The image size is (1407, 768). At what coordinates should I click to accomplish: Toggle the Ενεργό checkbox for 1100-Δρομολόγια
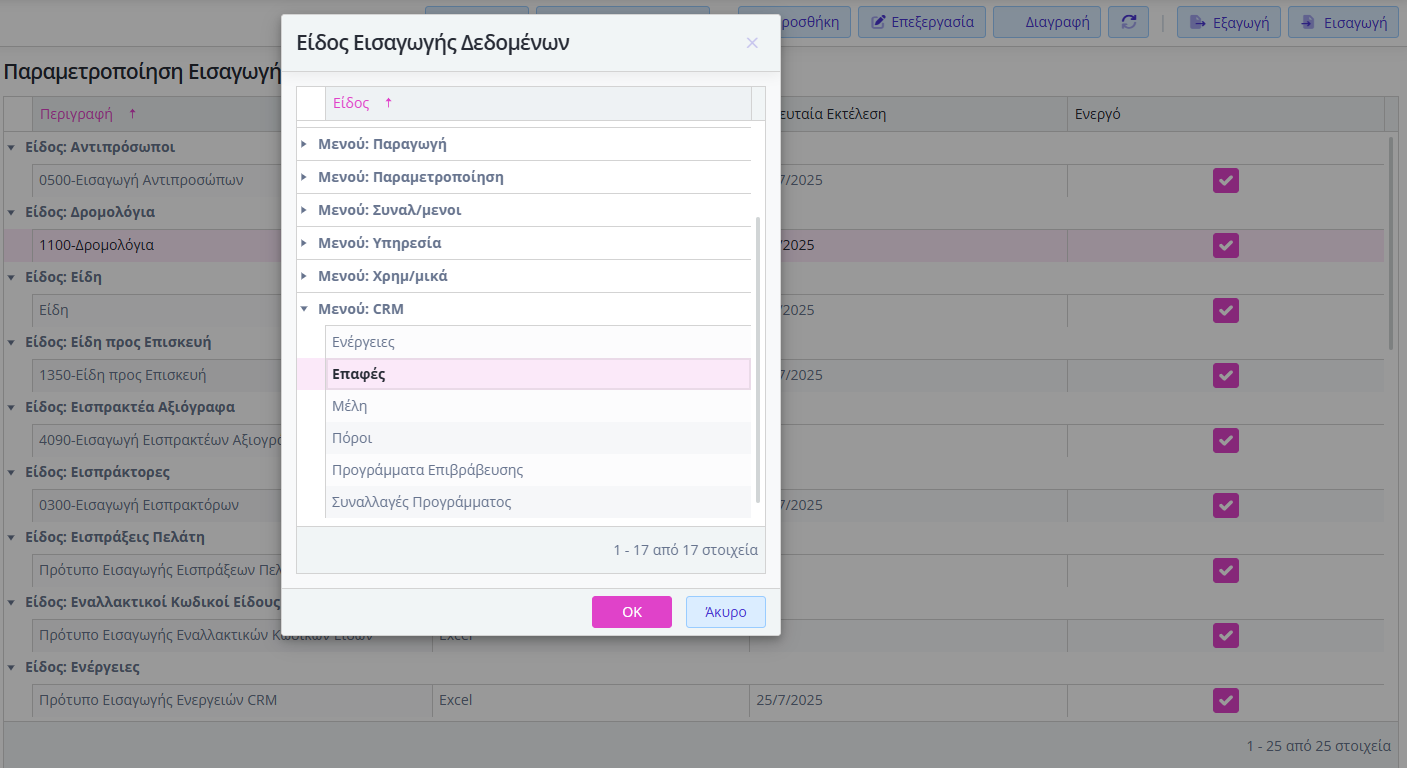1225,245
